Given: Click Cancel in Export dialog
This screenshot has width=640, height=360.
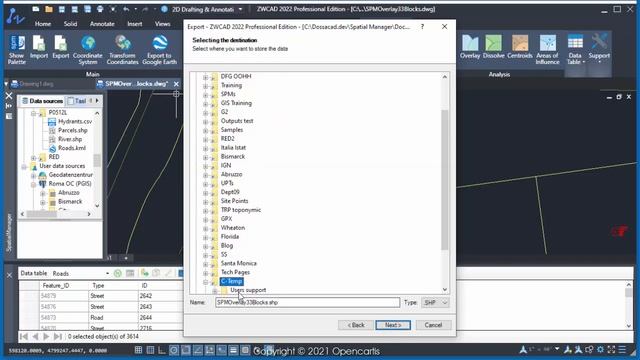Looking at the screenshot, I should pyautogui.click(x=433, y=325).
